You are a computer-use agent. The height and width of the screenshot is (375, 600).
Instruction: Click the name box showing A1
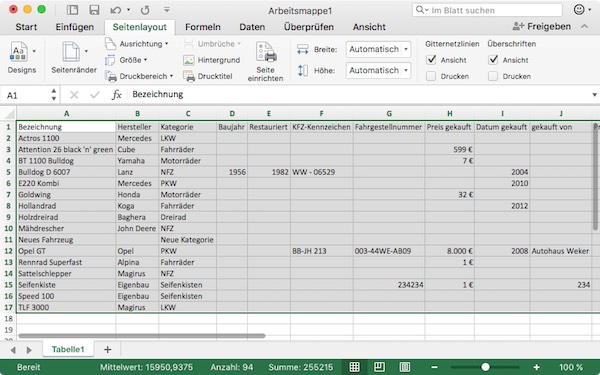[26, 95]
